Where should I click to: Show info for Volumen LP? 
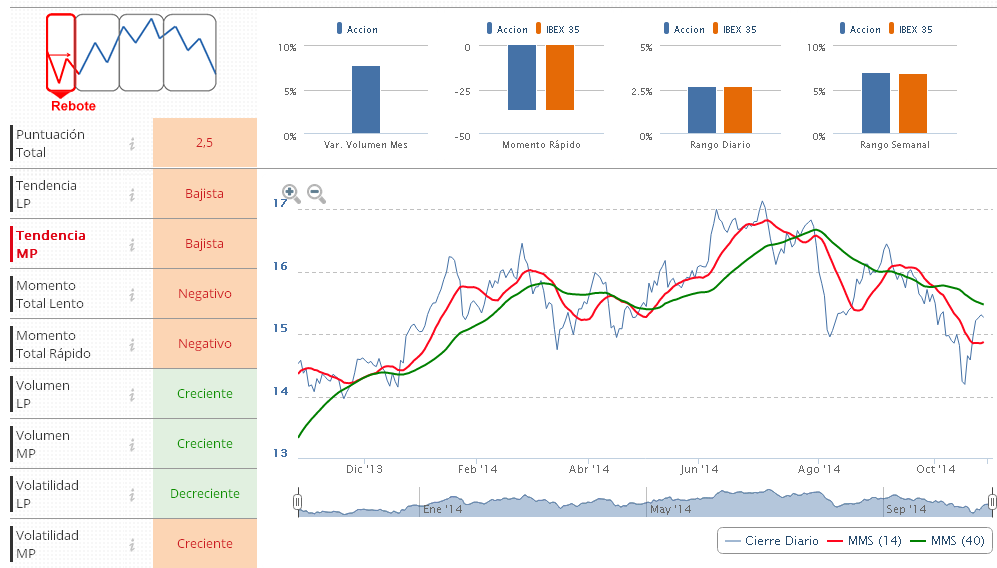click(x=132, y=395)
